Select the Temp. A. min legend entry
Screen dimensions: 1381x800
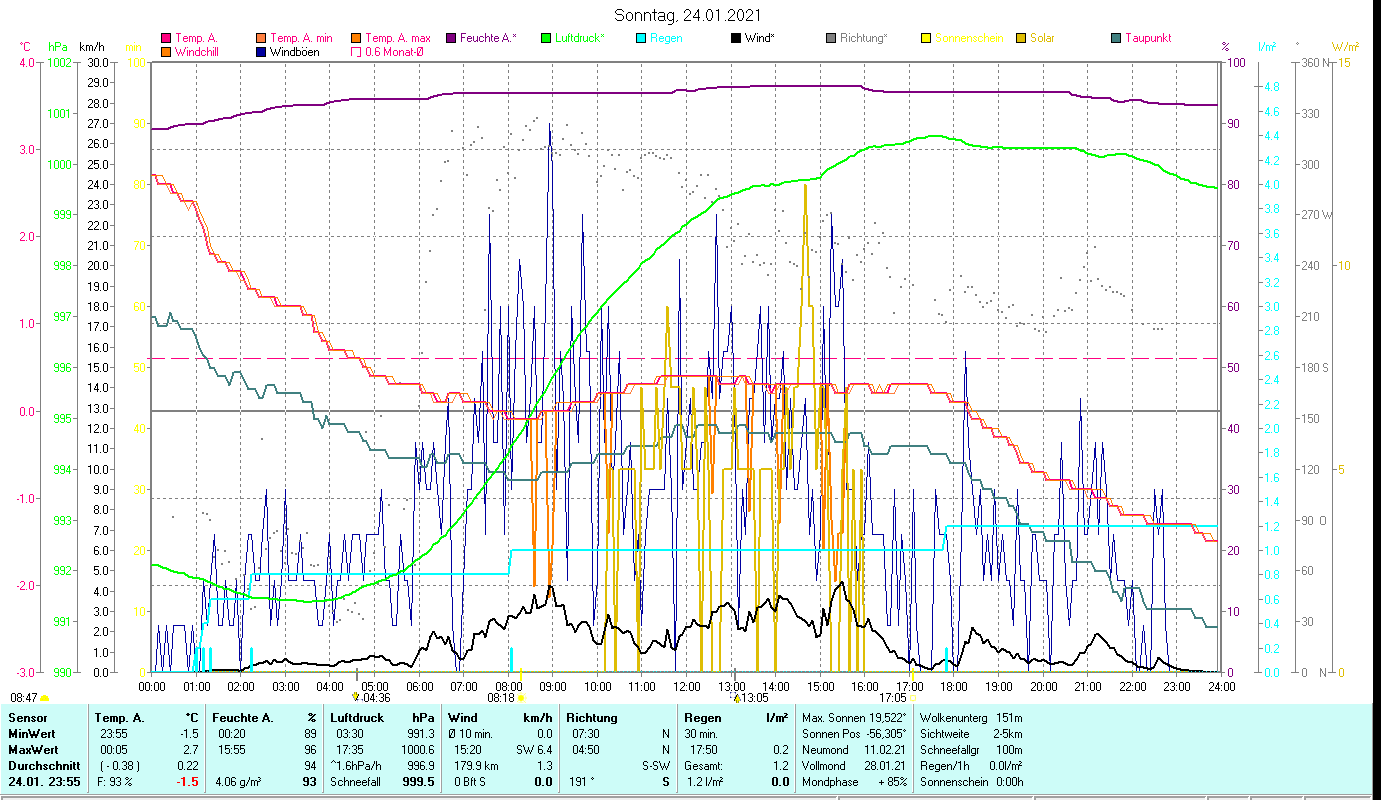[294, 38]
